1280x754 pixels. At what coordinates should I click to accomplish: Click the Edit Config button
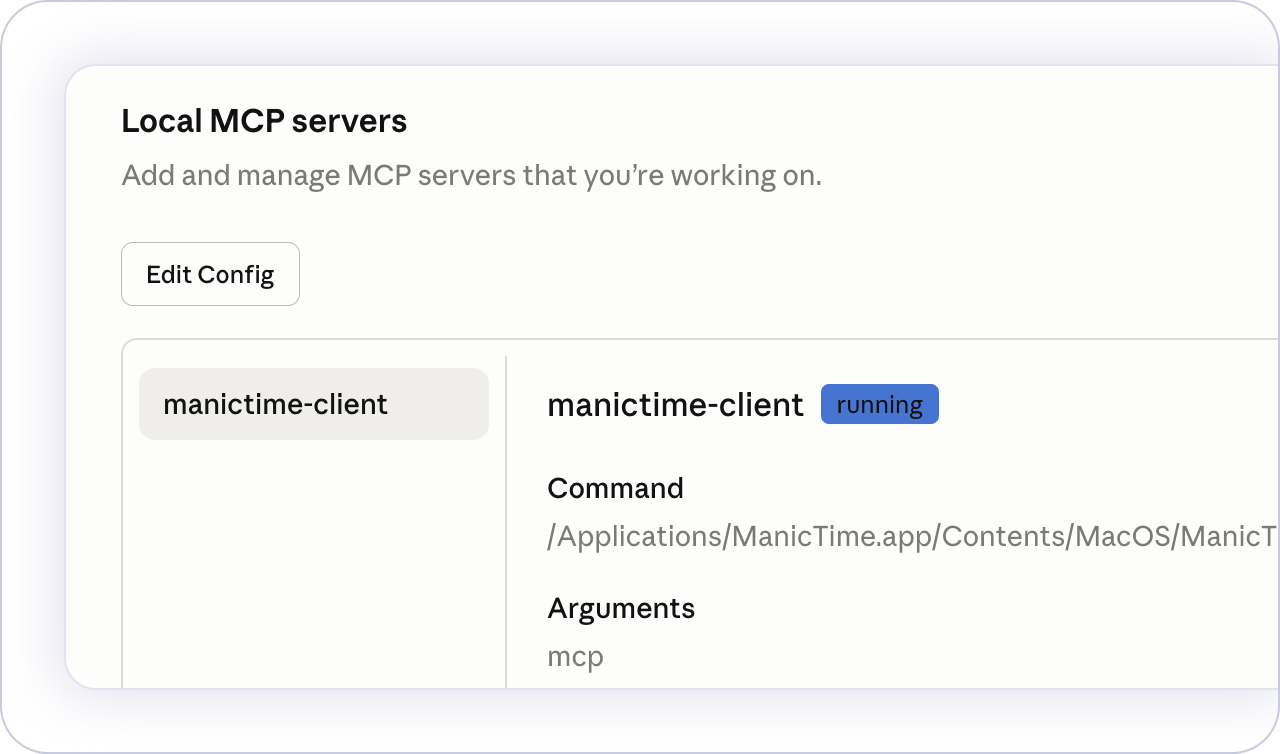pos(210,274)
